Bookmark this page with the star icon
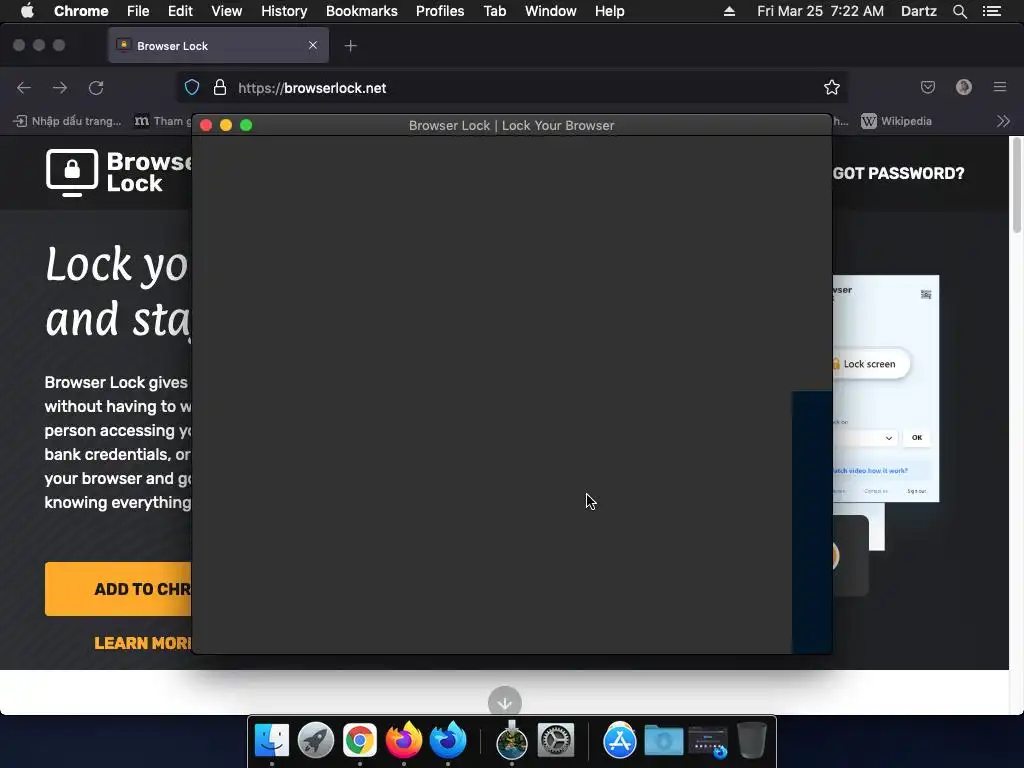The width and height of the screenshot is (1024, 768). click(831, 88)
